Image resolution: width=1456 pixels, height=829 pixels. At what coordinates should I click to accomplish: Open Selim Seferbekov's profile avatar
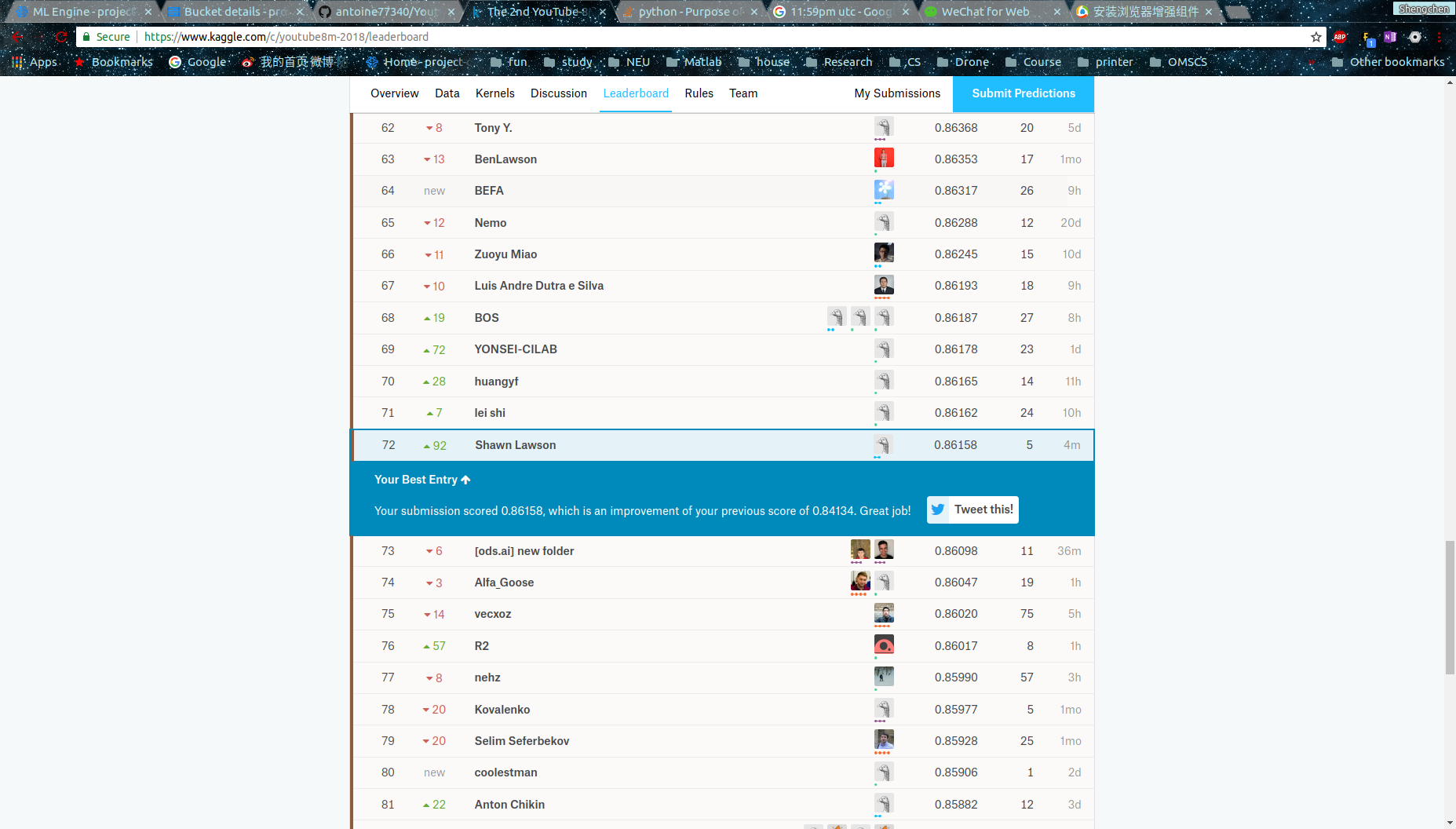click(884, 740)
